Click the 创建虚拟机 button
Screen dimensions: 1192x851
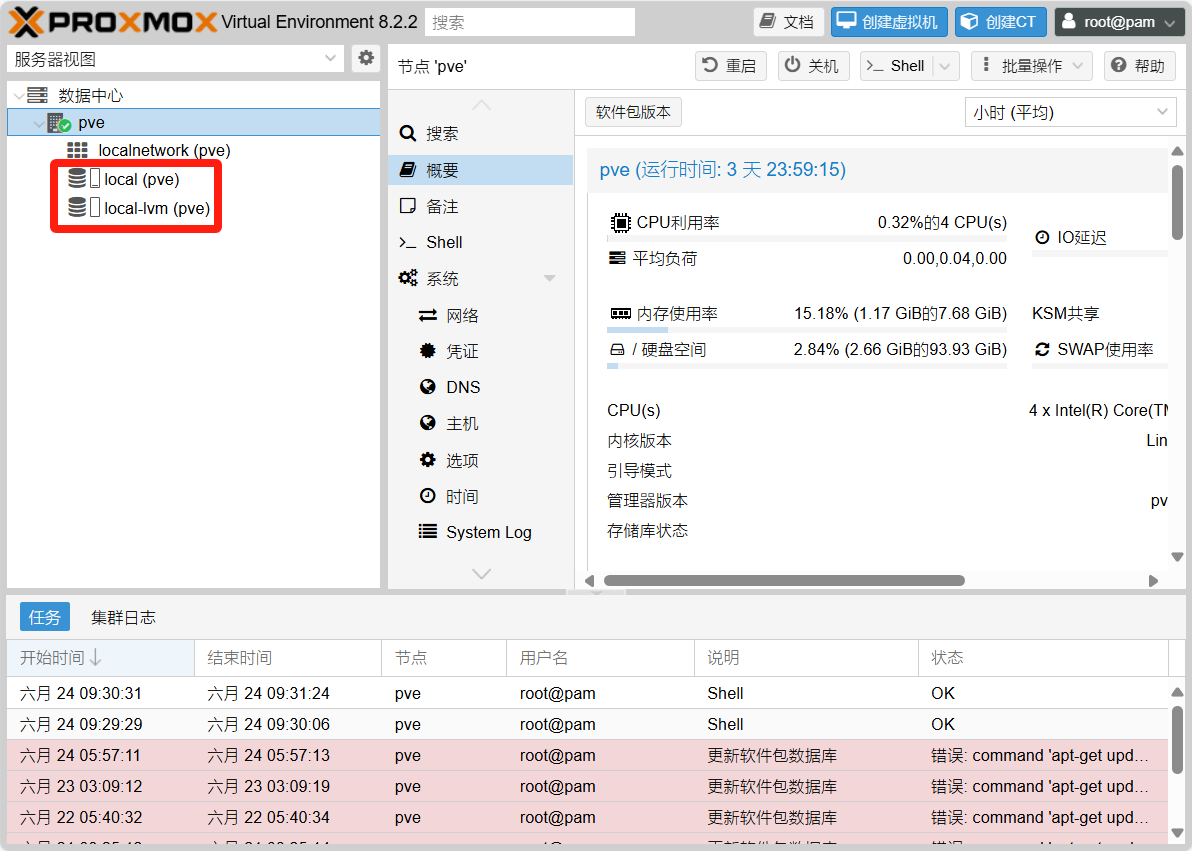(x=888, y=22)
